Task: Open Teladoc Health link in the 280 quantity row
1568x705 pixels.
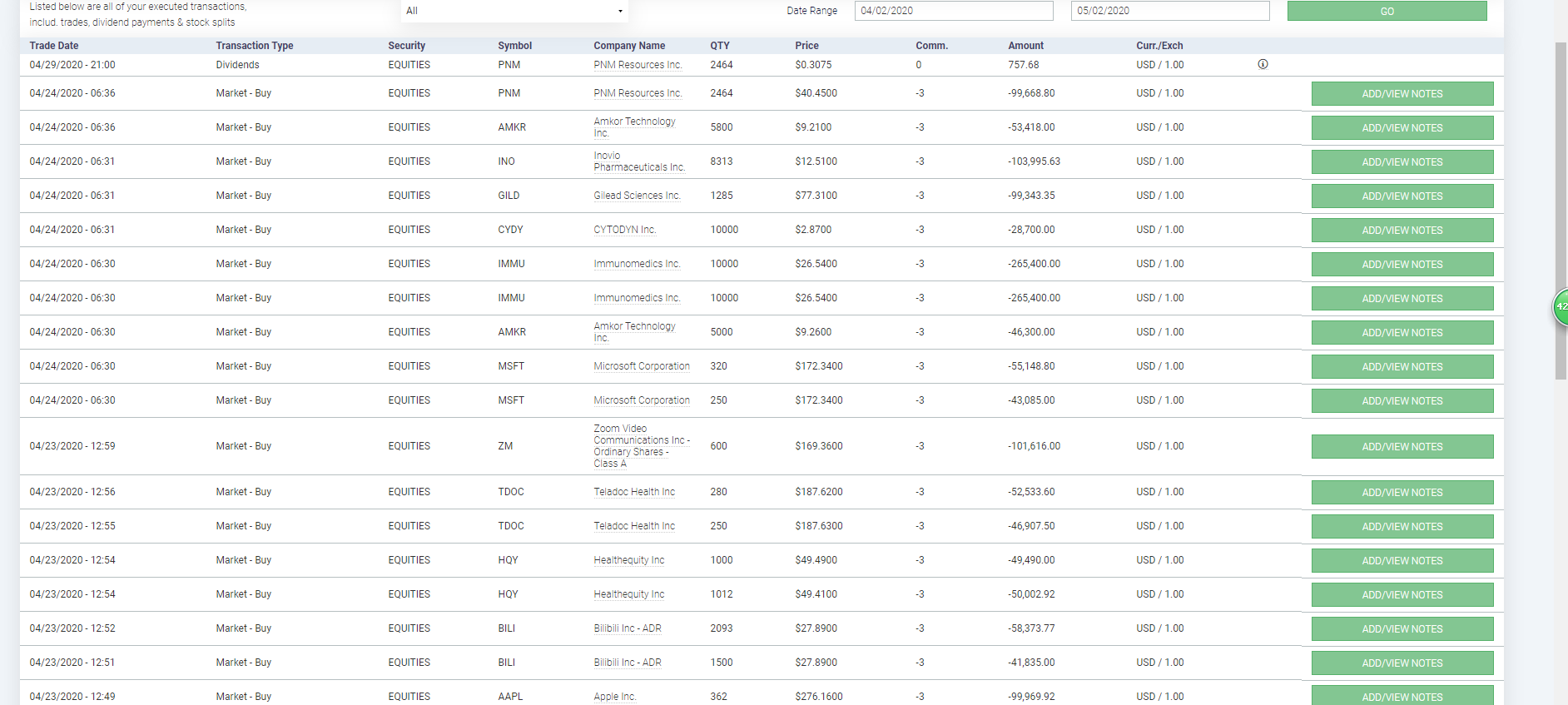Action: click(x=634, y=492)
